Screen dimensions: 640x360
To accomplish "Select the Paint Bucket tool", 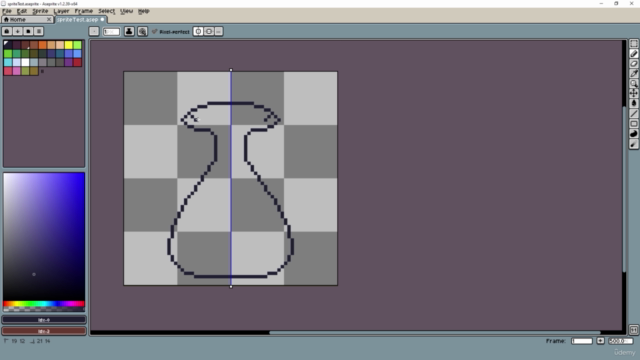I will (x=633, y=104).
